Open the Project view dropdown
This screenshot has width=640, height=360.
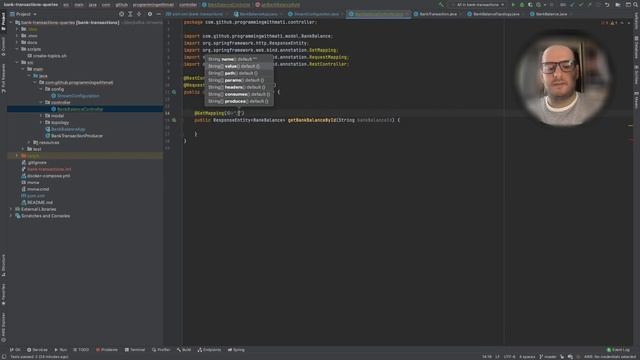pos(23,14)
